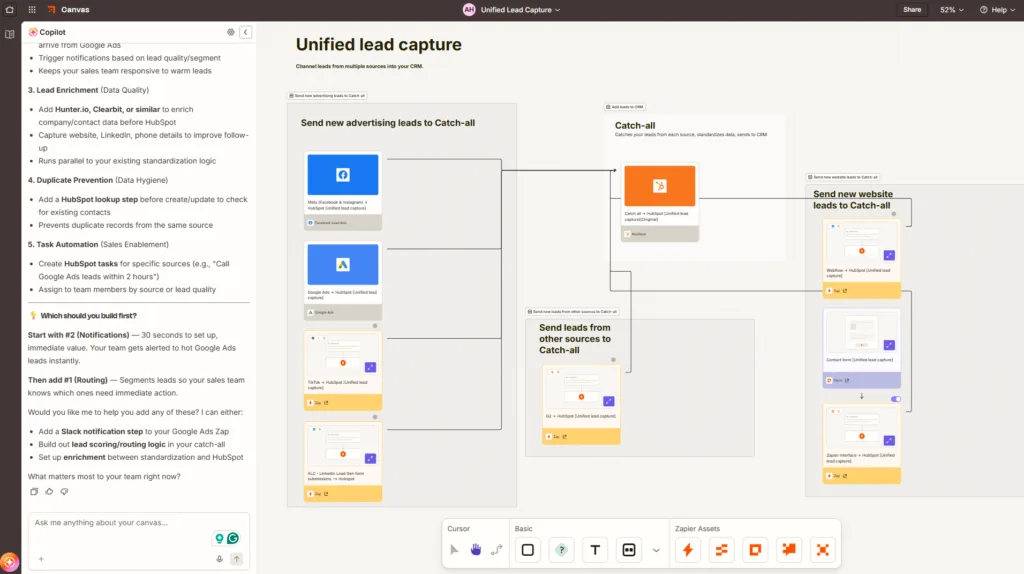1024x574 pixels.
Task: Select the arrow pointer cursor tool
Action: coord(455,550)
